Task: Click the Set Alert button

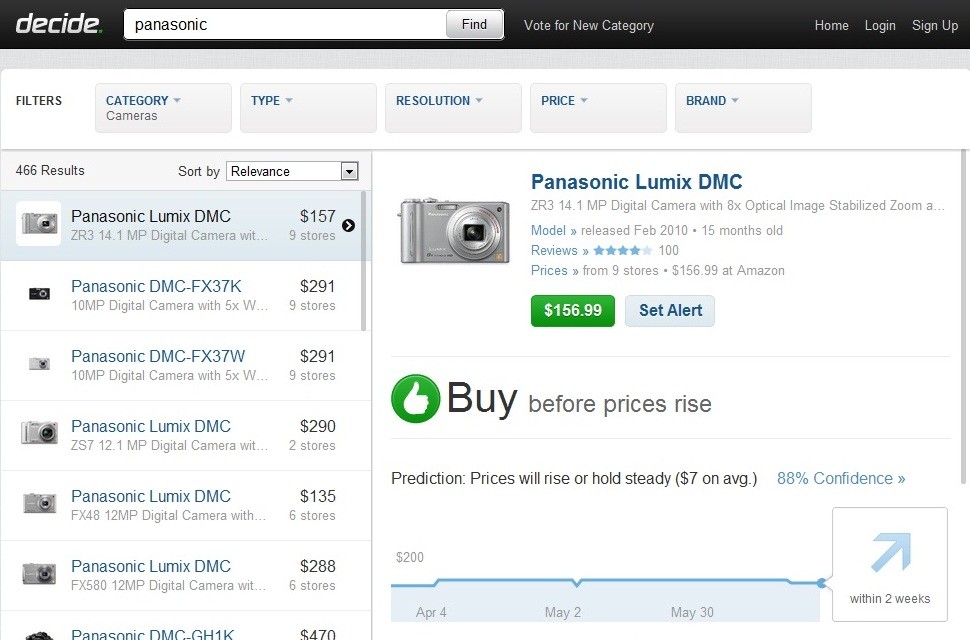Action: point(670,310)
